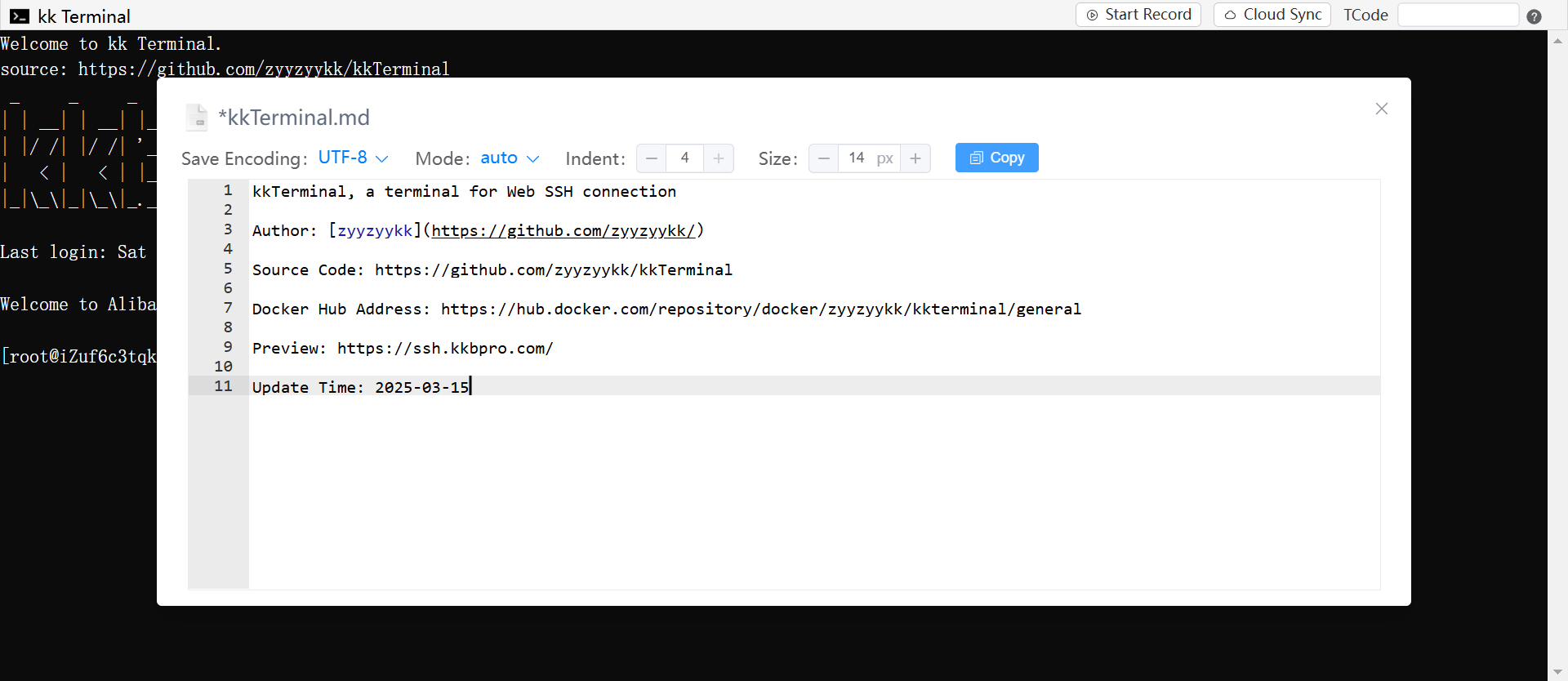
Task: Copy the file contents with Copy button
Action: click(x=996, y=158)
